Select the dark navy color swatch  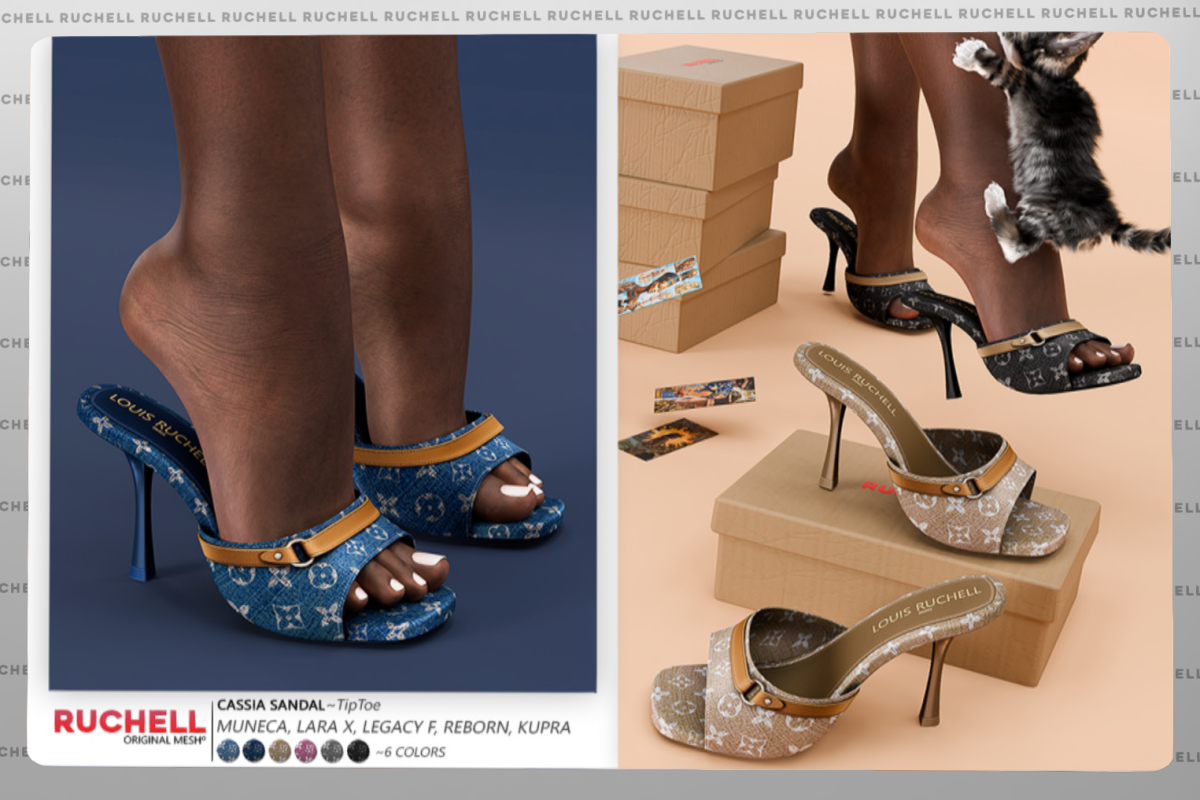coord(254,751)
